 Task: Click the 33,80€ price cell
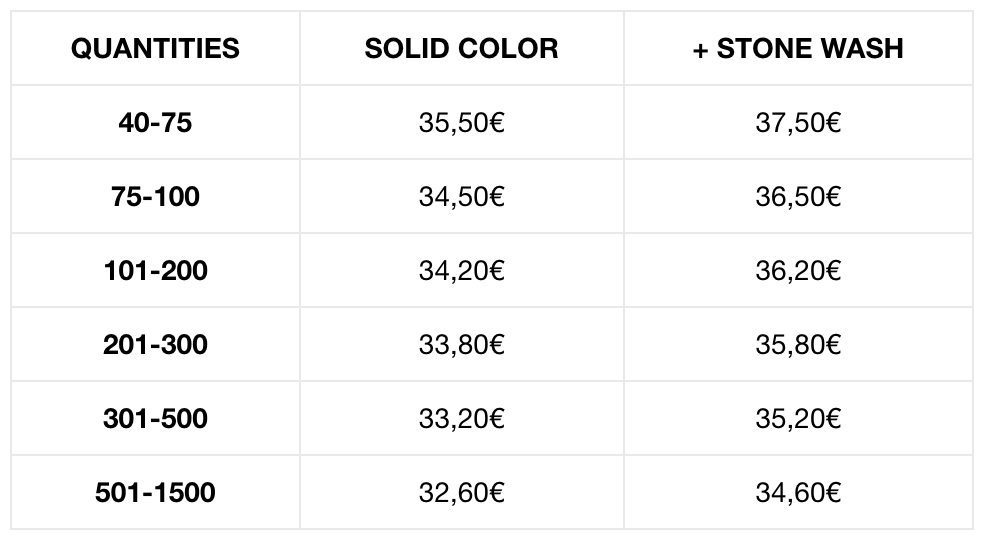point(462,345)
